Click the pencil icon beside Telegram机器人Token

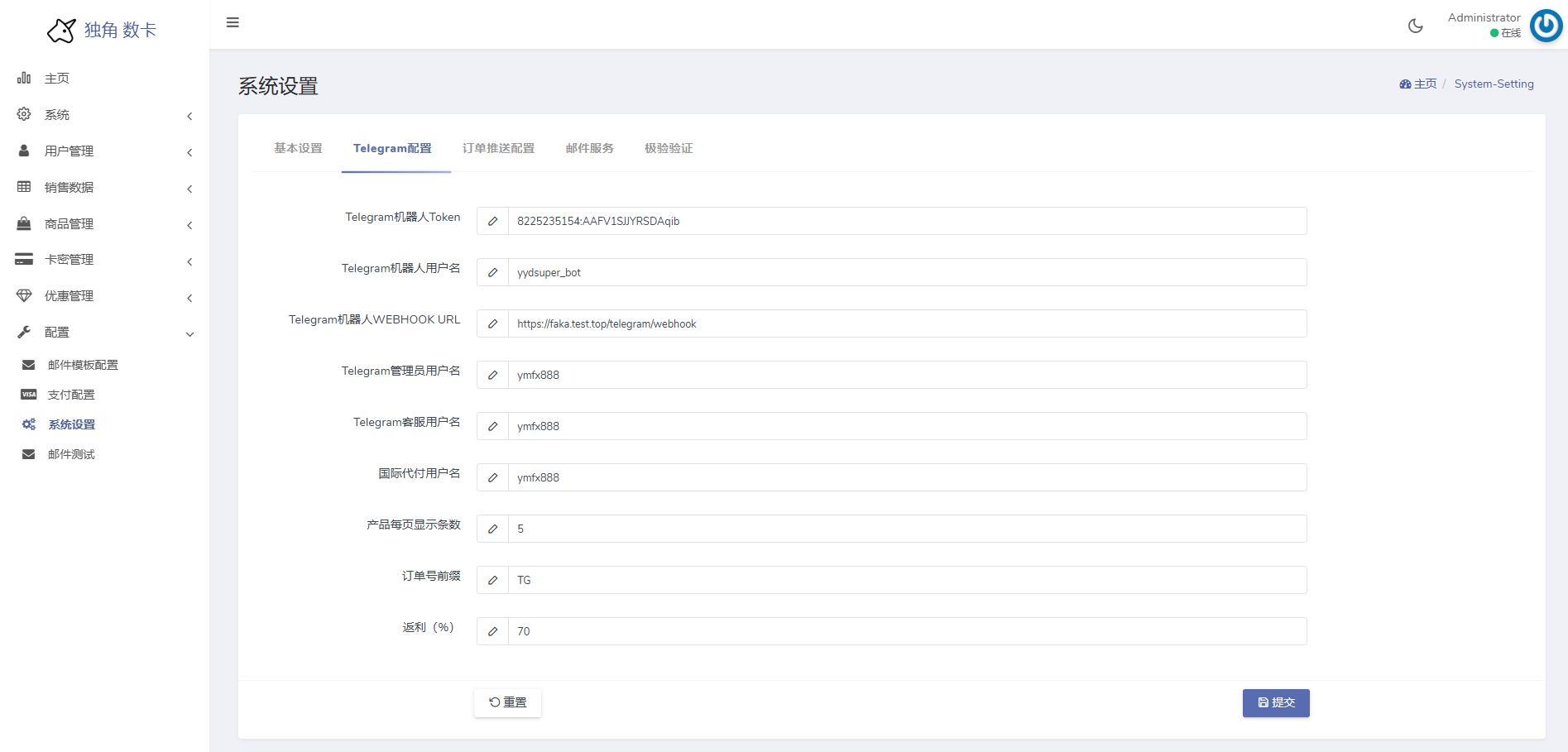pos(492,221)
